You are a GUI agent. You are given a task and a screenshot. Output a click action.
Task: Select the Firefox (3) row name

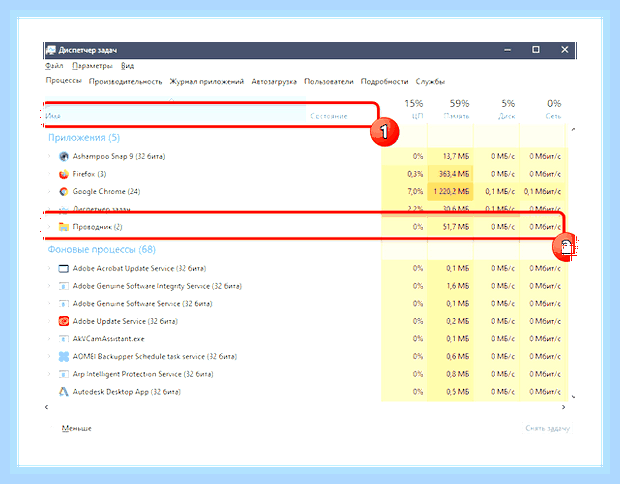tap(89, 174)
